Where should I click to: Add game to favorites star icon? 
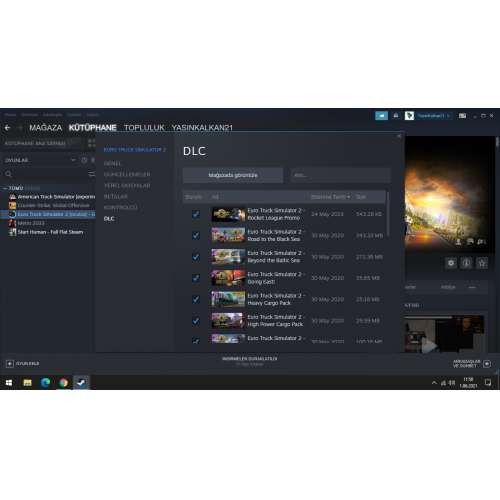(x=482, y=263)
